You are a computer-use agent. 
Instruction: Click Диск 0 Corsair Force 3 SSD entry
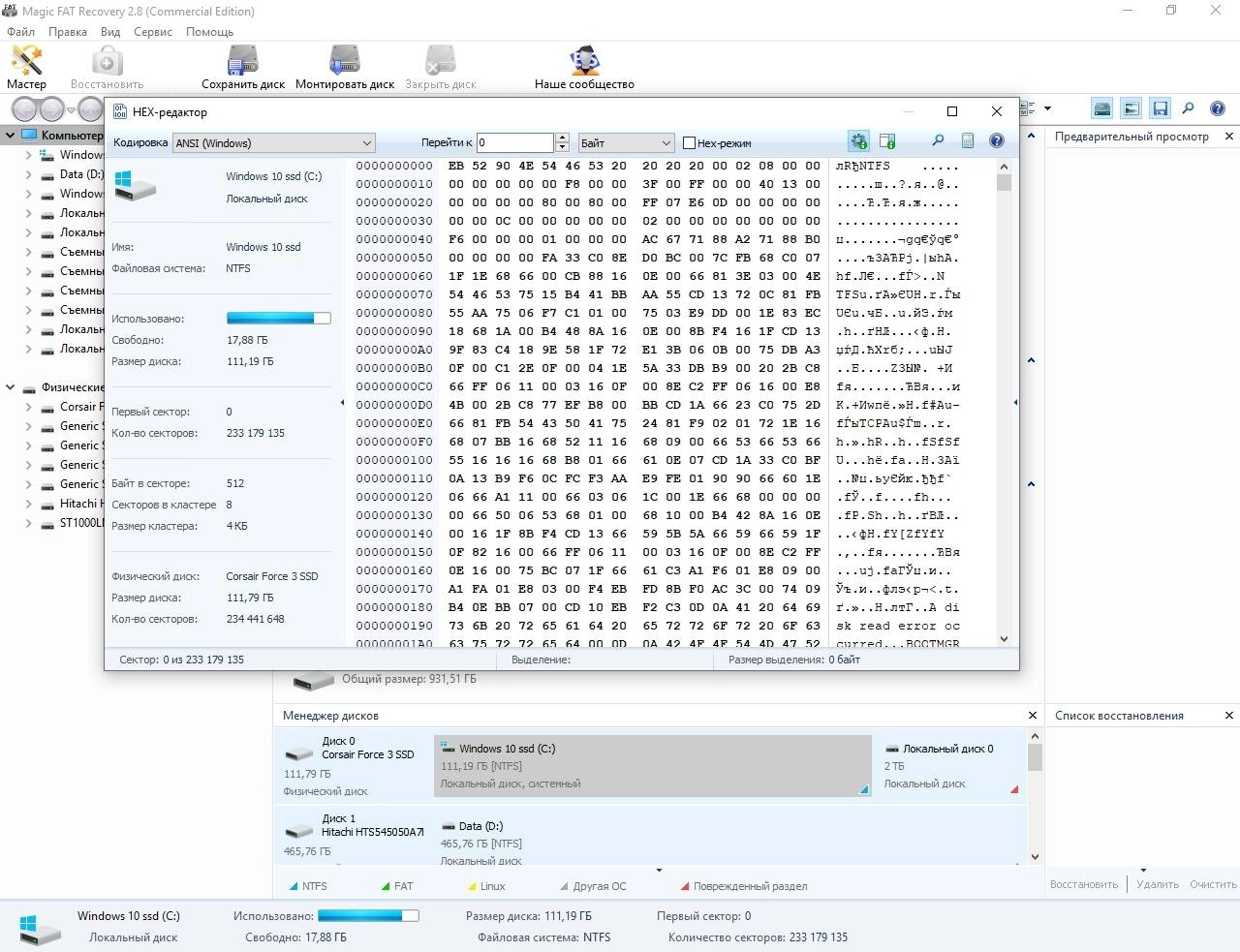click(353, 764)
